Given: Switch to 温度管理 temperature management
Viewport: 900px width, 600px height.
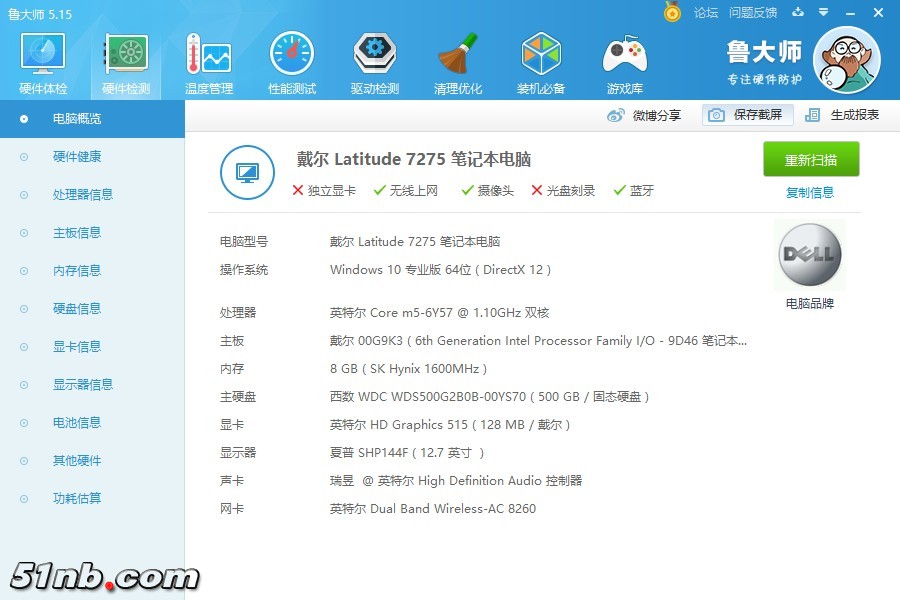Looking at the screenshot, I should (x=207, y=60).
